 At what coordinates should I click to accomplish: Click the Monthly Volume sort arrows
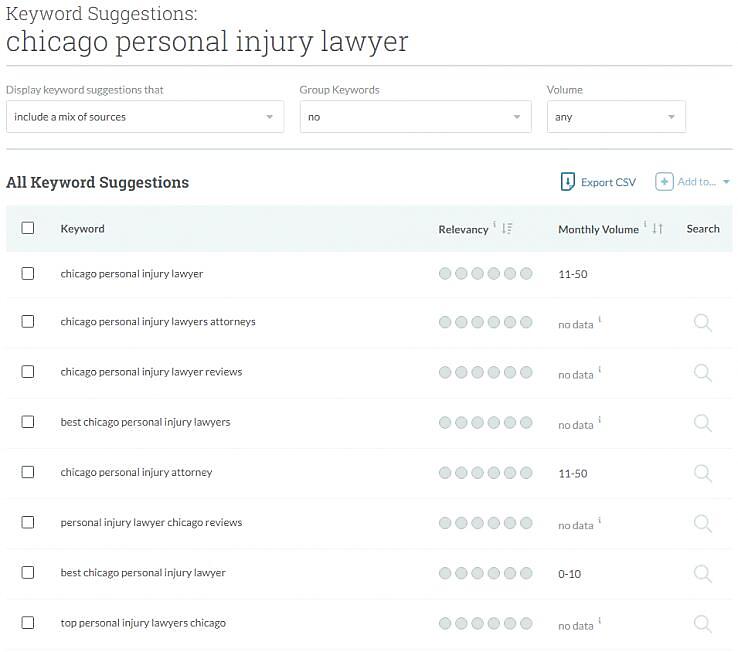point(657,229)
